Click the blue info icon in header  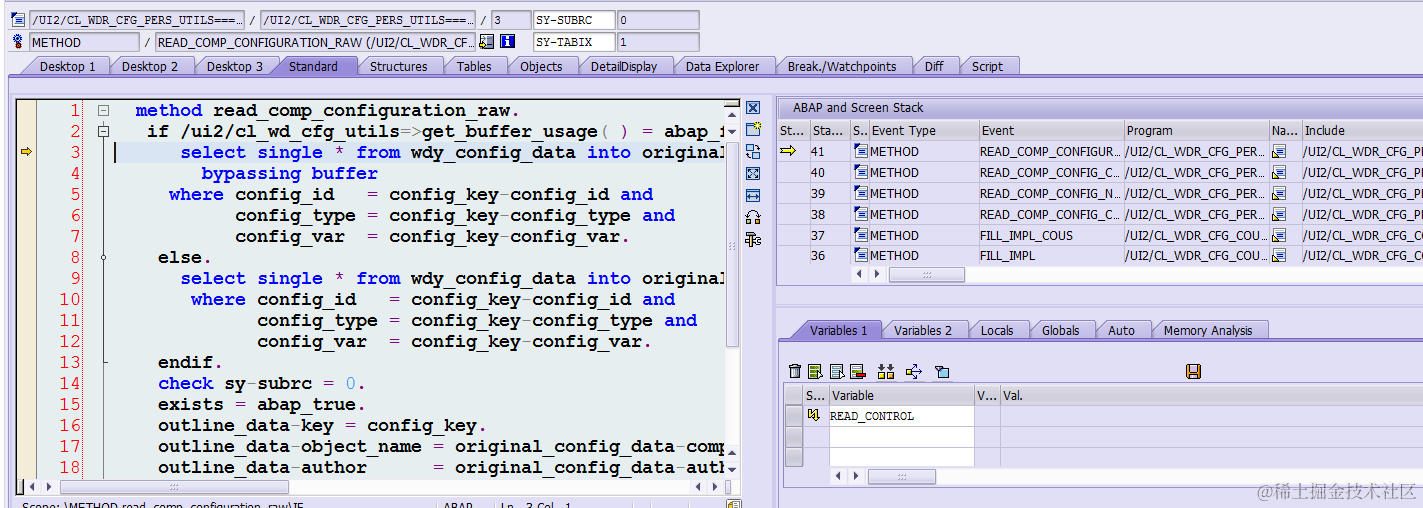point(507,42)
